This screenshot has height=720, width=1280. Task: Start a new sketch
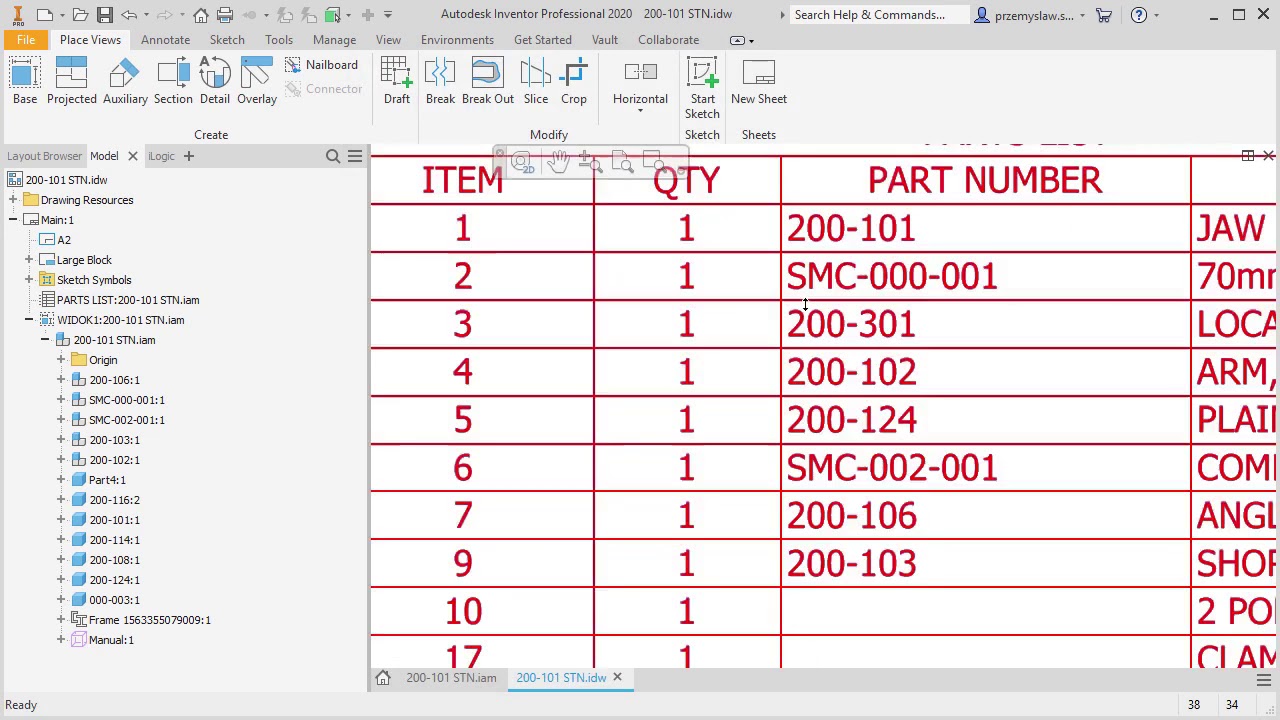[702, 88]
